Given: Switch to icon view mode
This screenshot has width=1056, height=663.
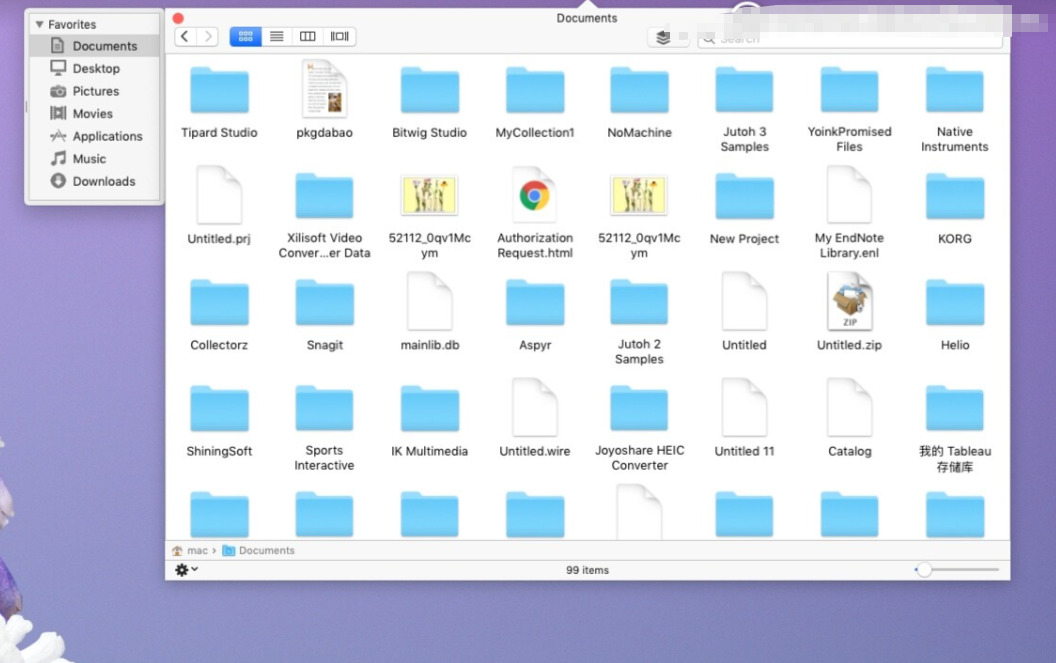Looking at the screenshot, I should 245,36.
